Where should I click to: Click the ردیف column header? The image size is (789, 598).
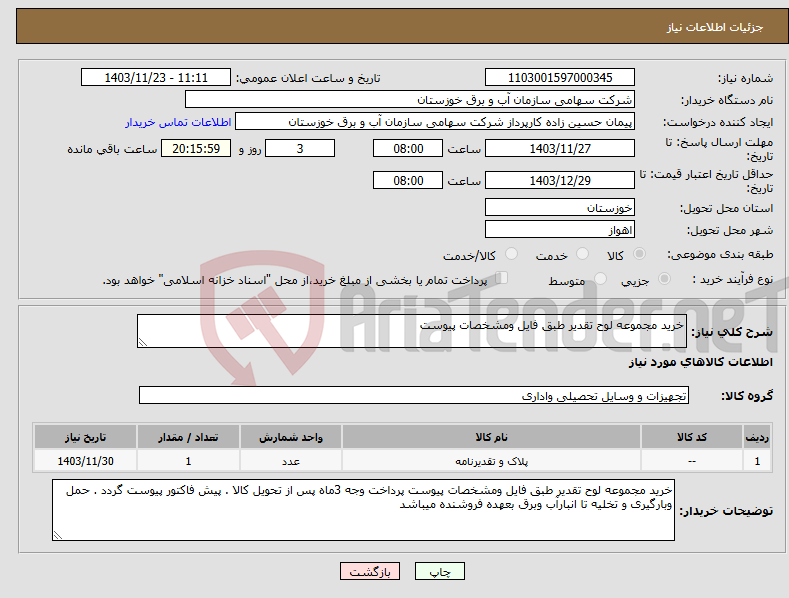pyautogui.click(x=757, y=437)
